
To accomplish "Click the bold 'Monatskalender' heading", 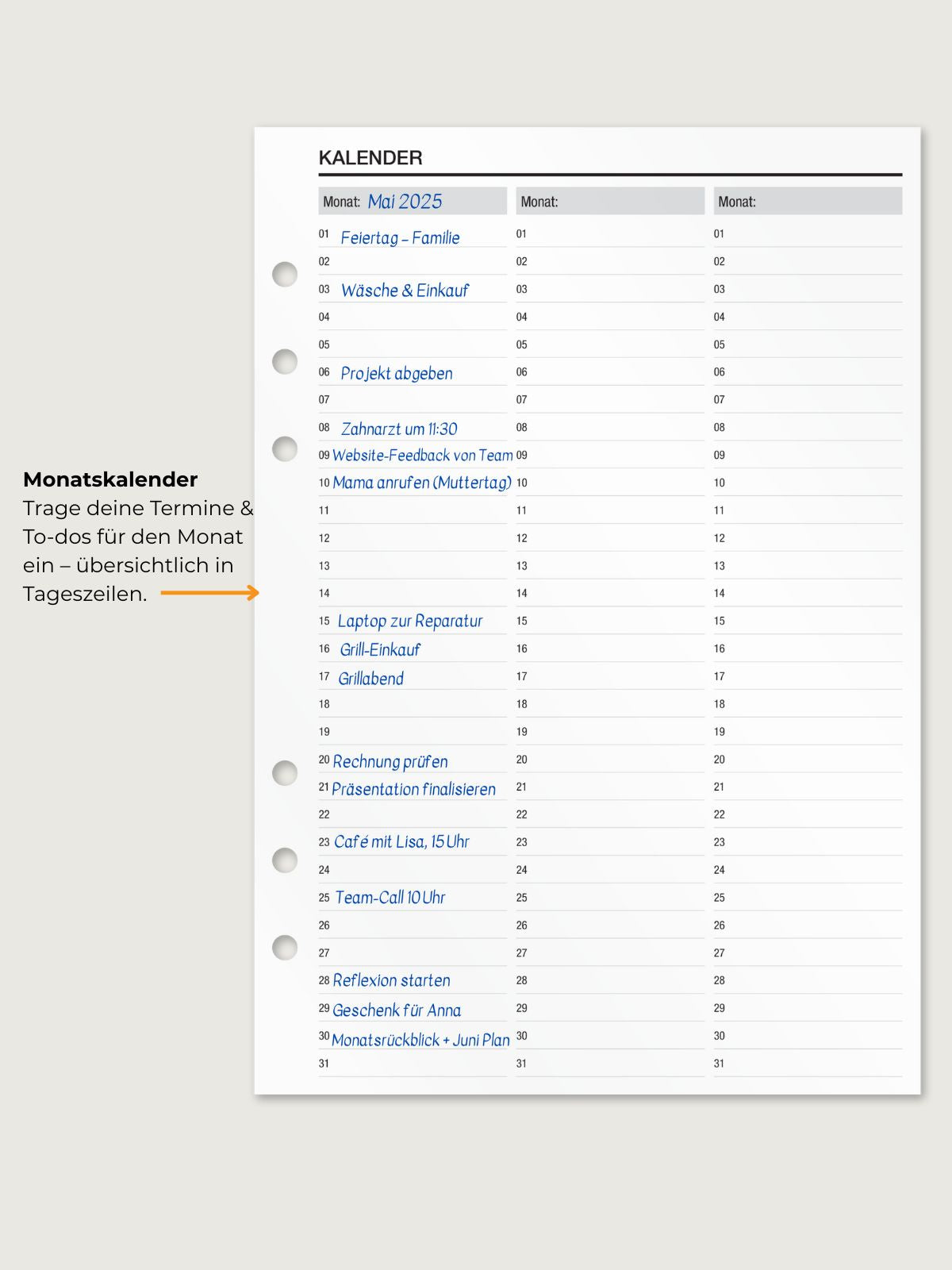I will coord(110,479).
